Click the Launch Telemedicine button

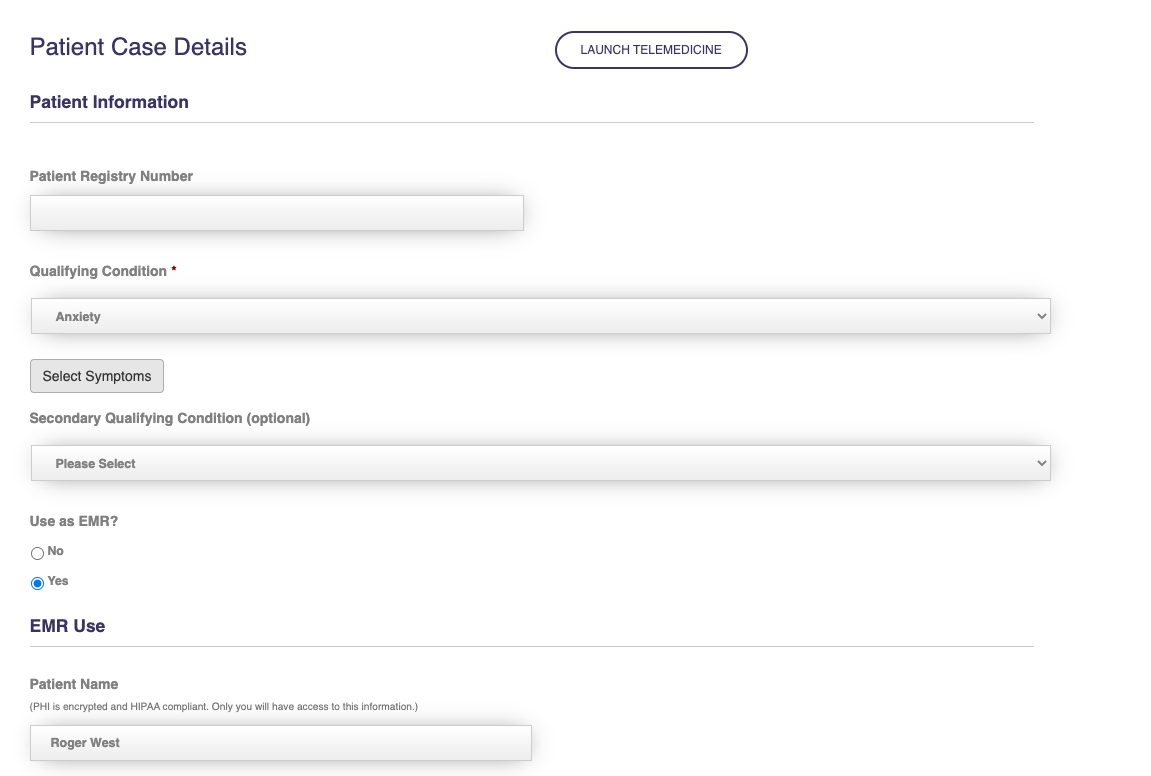pos(651,50)
